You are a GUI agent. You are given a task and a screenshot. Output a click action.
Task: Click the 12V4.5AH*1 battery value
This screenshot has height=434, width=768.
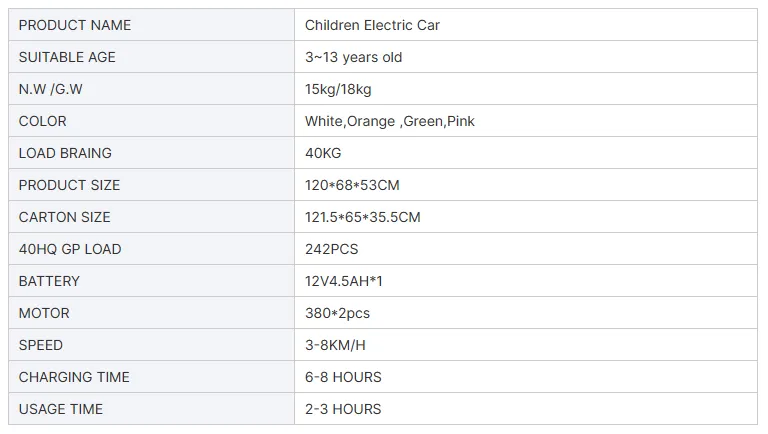pos(343,281)
